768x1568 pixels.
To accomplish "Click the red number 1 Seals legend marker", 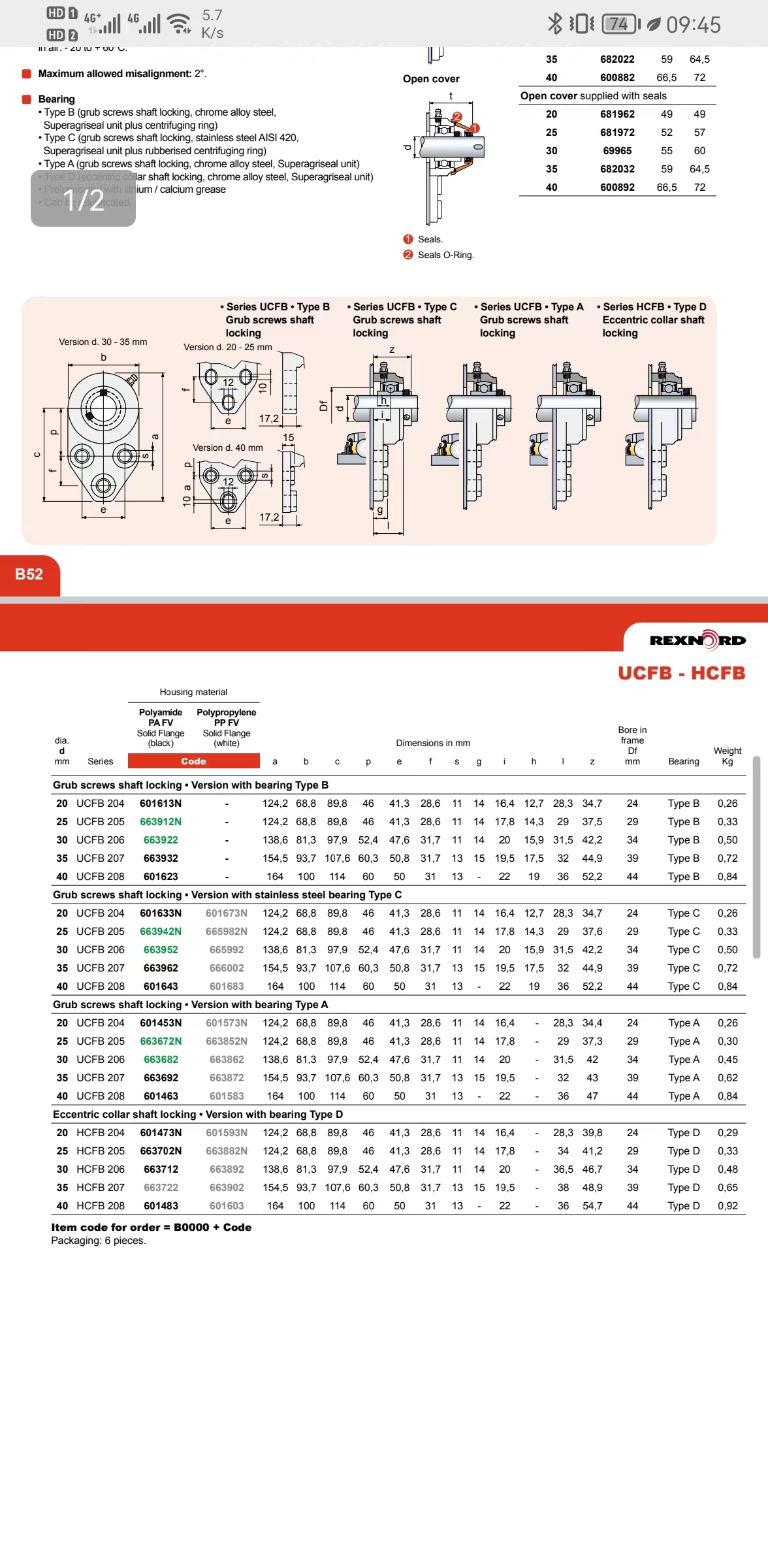I will pos(408,239).
